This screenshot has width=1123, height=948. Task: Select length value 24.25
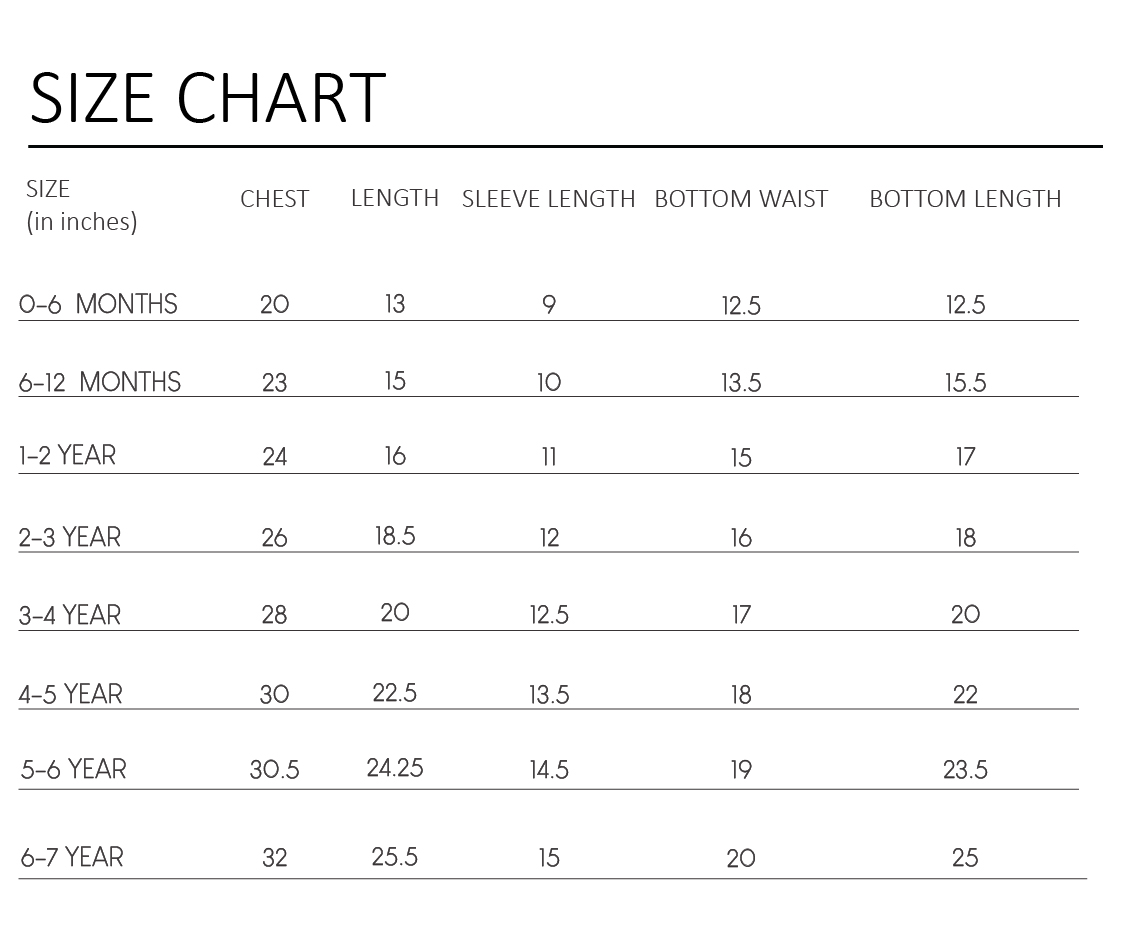pyautogui.click(x=395, y=768)
